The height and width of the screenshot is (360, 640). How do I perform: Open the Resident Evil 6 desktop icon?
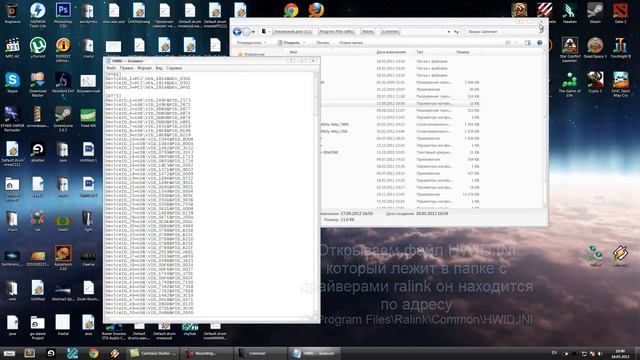(x=63, y=84)
